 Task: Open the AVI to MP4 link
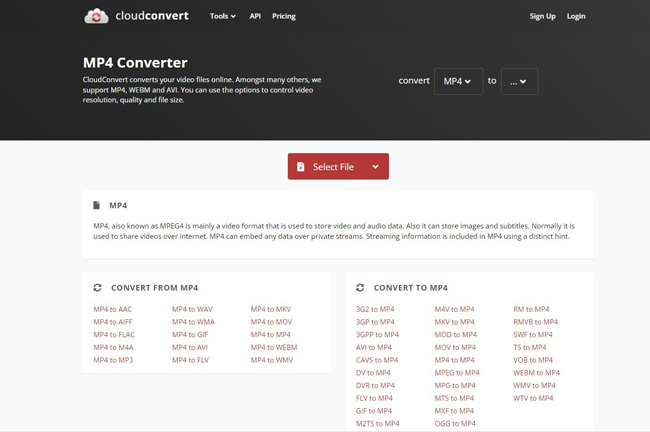coord(374,347)
